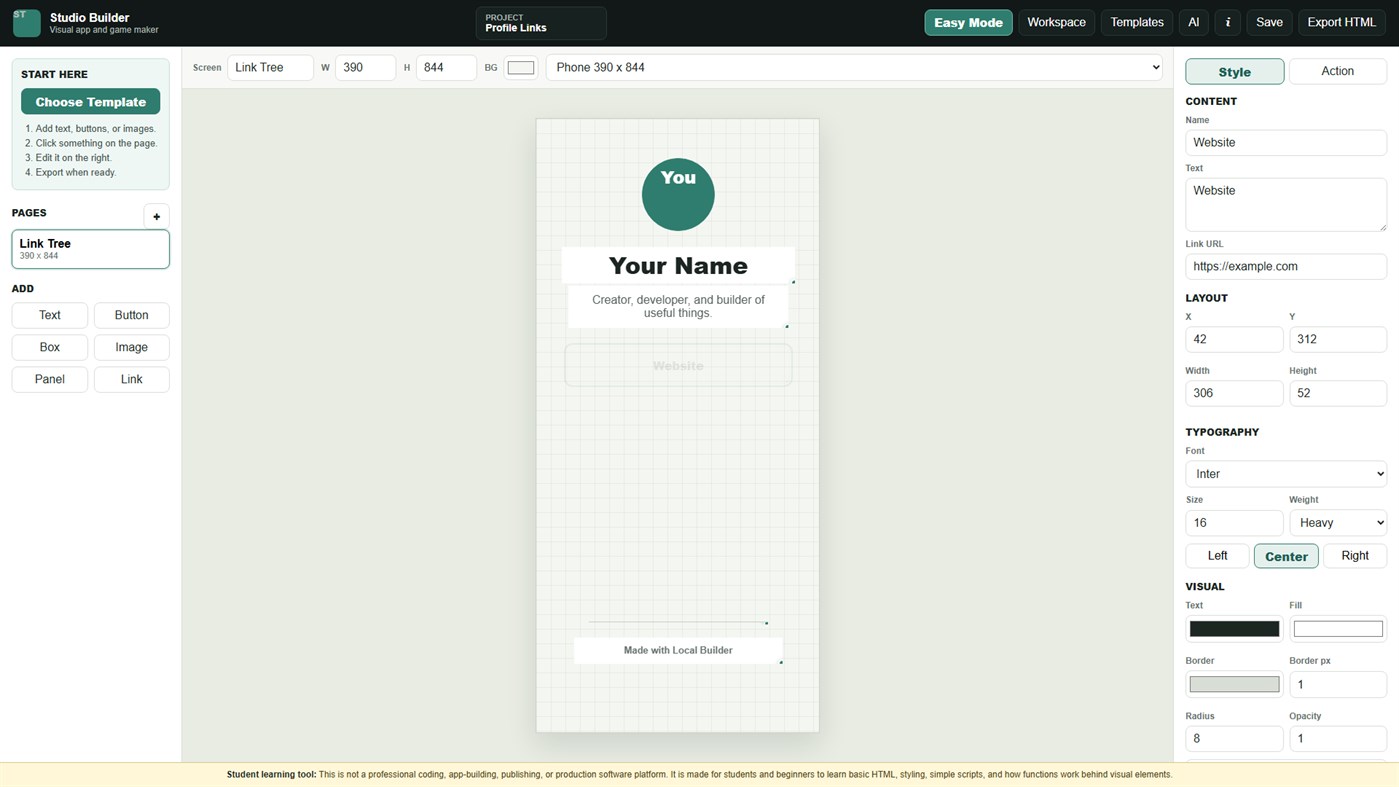Open the Weight dropdown showing Heavy
This screenshot has width=1399, height=787.
tap(1338, 523)
